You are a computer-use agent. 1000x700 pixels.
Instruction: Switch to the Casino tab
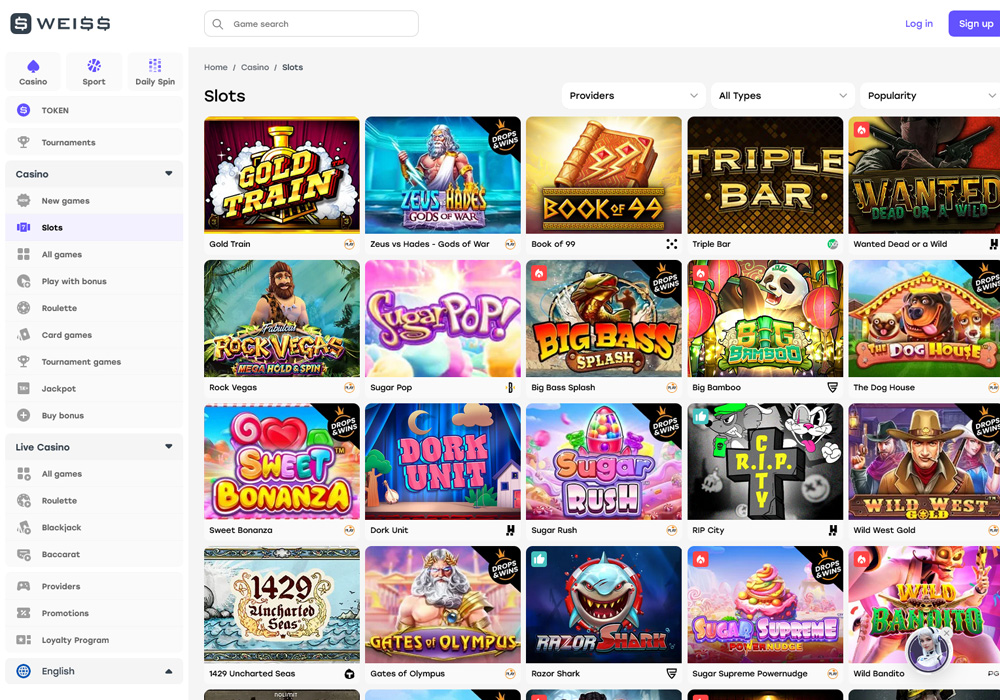coord(33,71)
